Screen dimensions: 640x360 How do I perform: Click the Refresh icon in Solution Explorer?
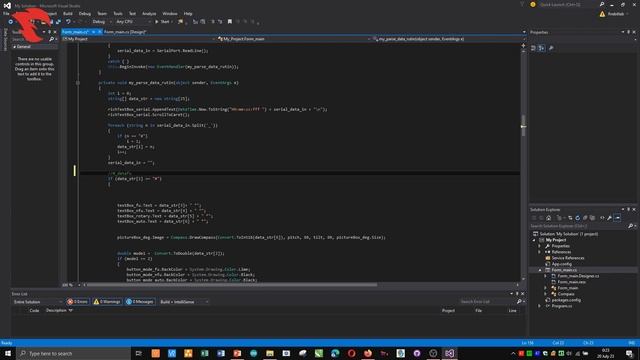(x=578, y=218)
